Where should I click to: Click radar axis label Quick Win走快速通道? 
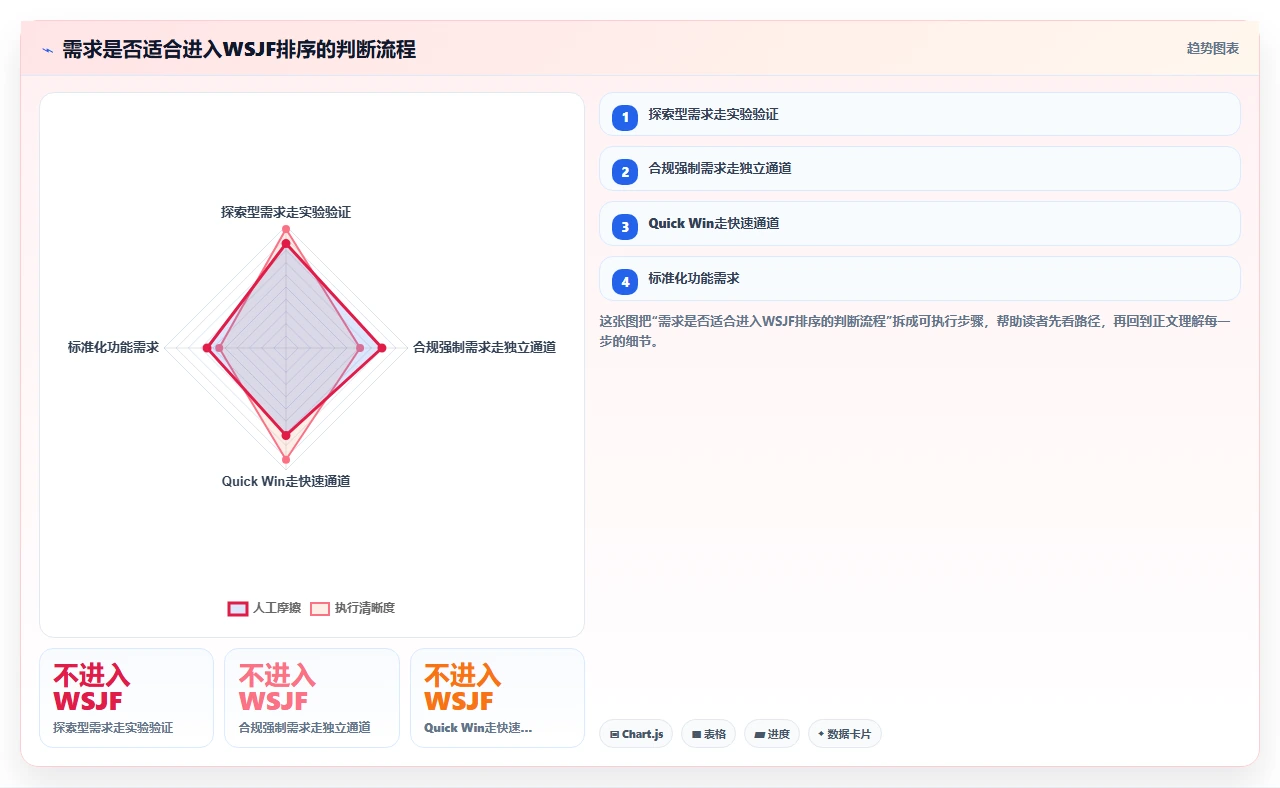point(286,481)
